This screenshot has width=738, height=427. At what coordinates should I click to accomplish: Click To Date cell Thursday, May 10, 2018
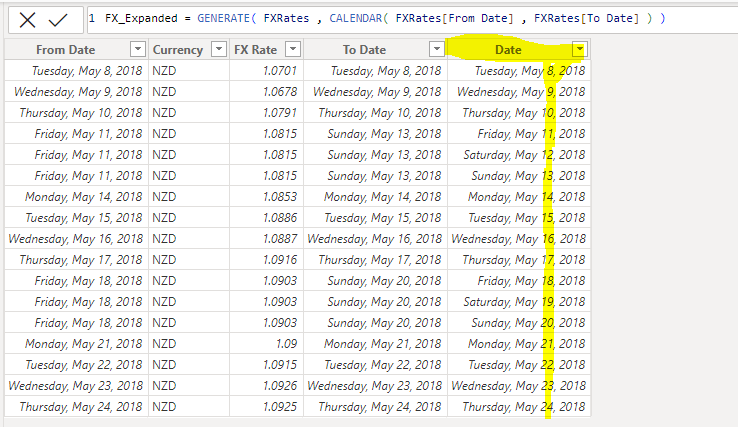376,113
